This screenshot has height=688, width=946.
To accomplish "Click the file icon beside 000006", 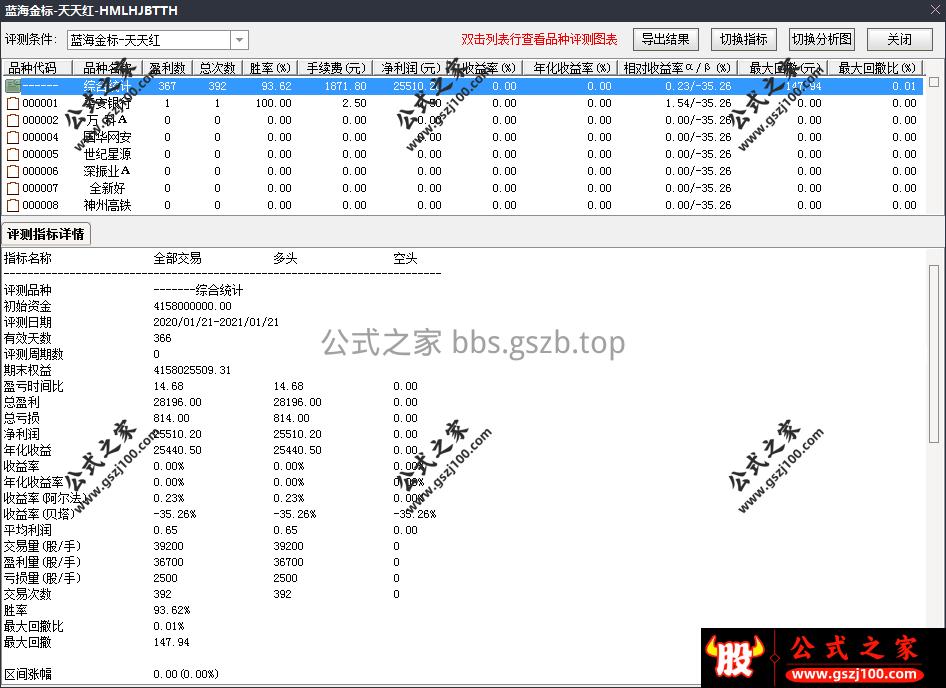I will (13, 171).
